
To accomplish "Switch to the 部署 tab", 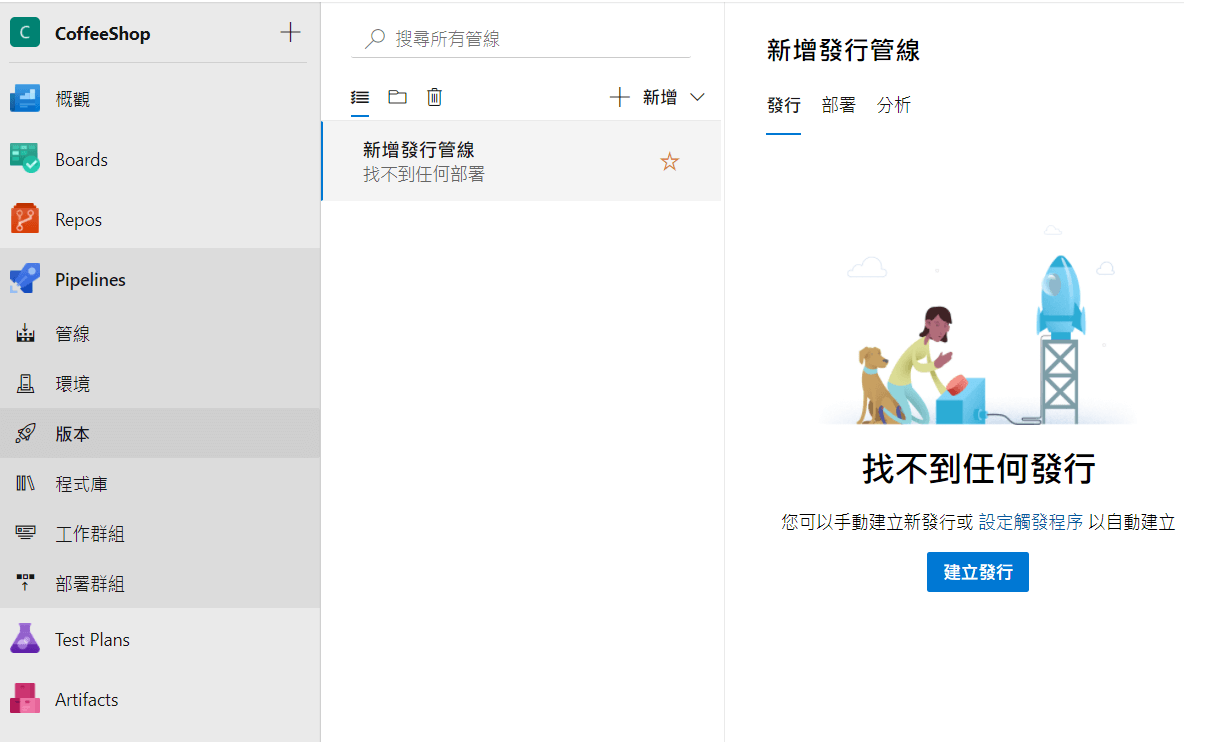I will pyautogui.click(x=838, y=105).
